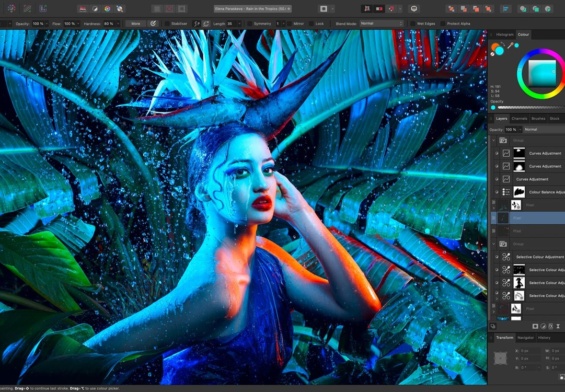This screenshot has width=565, height=392.
Task: Click the Auto White Balance icon
Action: (120, 9)
